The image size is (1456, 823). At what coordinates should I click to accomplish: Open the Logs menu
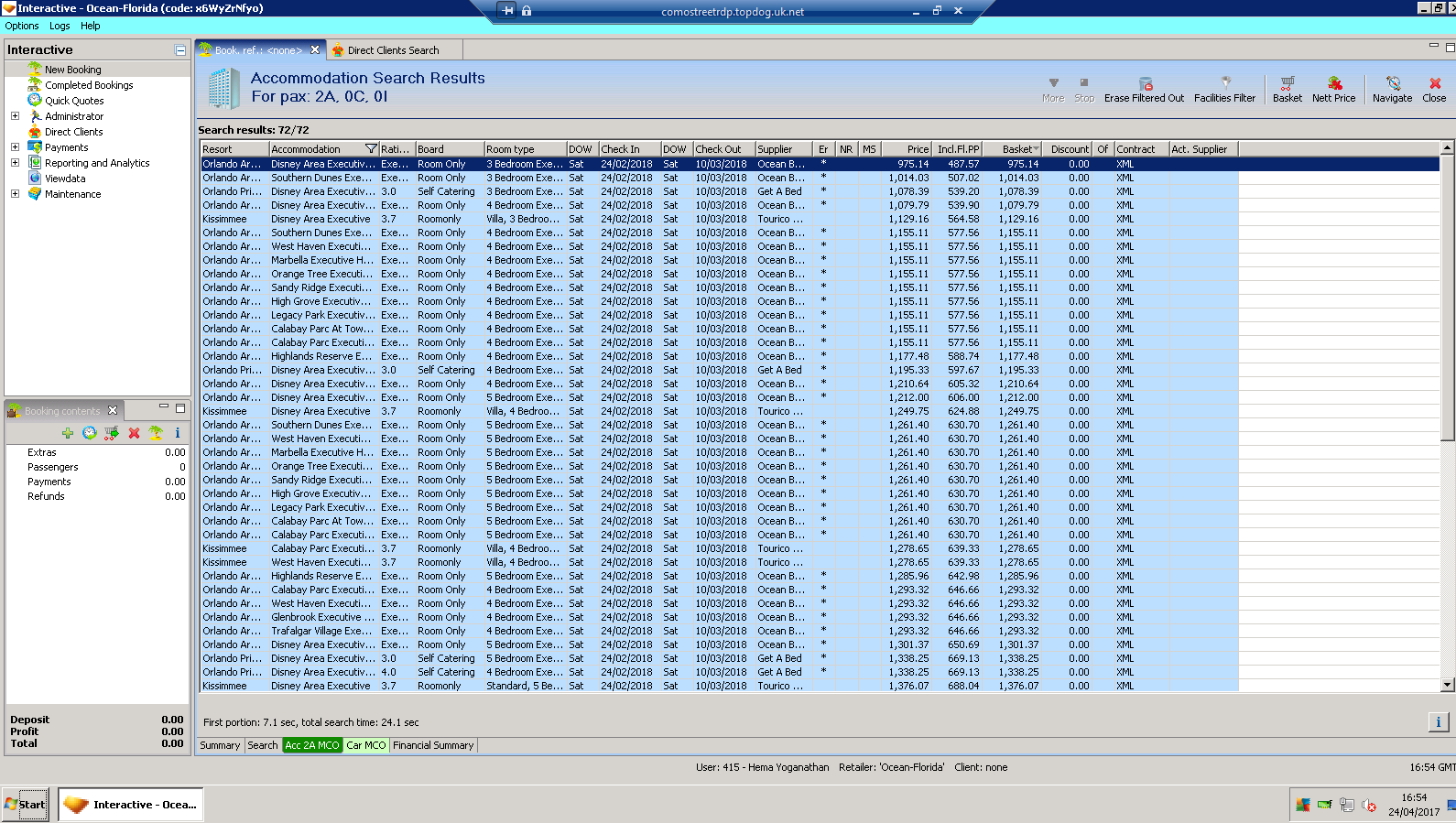click(60, 26)
